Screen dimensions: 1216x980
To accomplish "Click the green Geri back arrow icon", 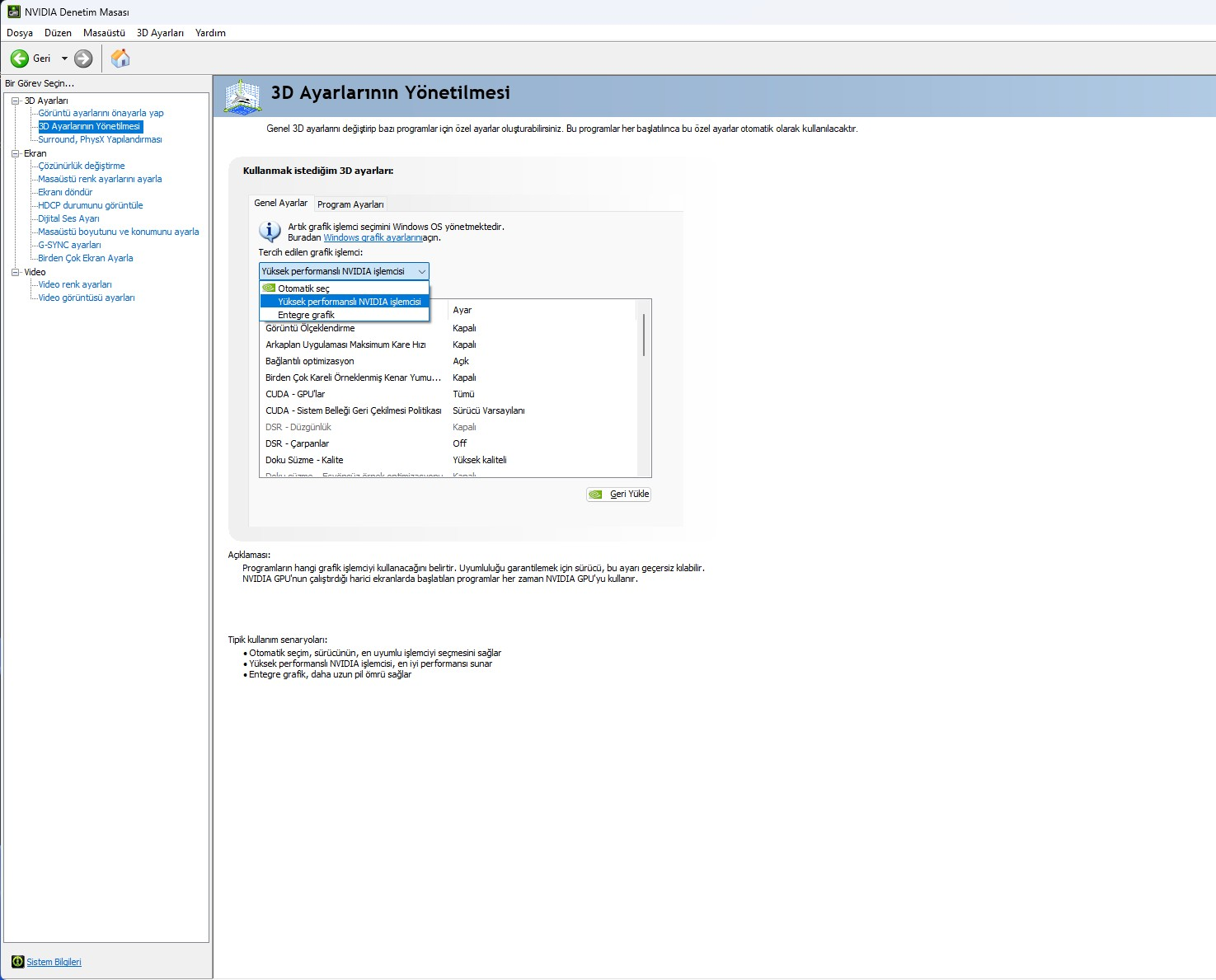I will 19,59.
